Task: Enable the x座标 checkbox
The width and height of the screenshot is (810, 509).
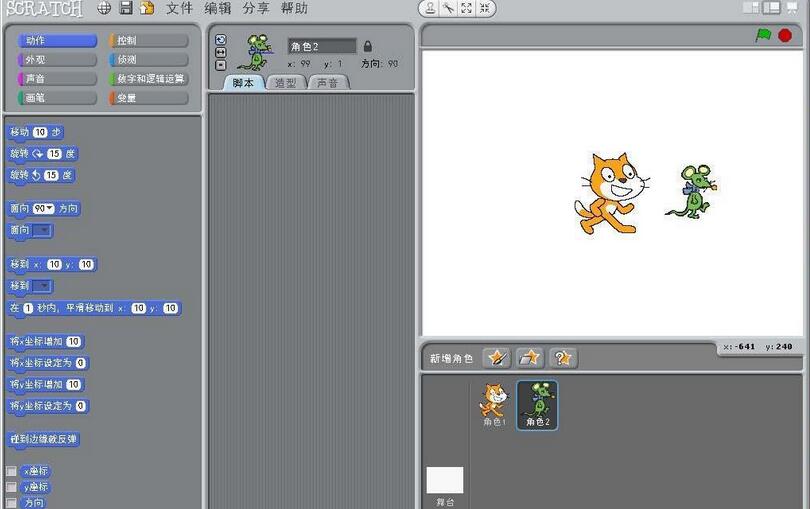Action: [12, 471]
